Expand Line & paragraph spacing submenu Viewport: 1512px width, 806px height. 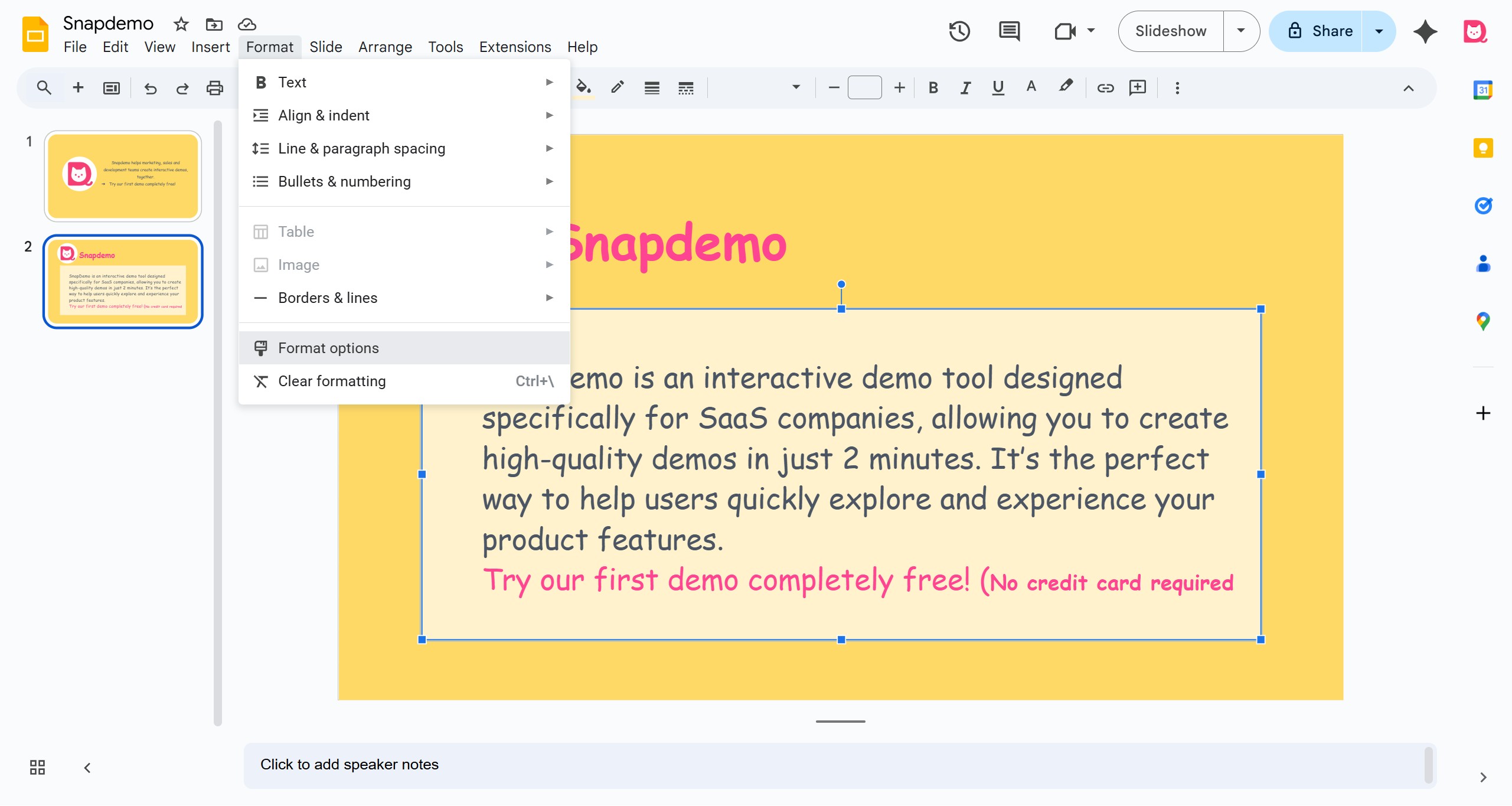(x=404, y=148)
